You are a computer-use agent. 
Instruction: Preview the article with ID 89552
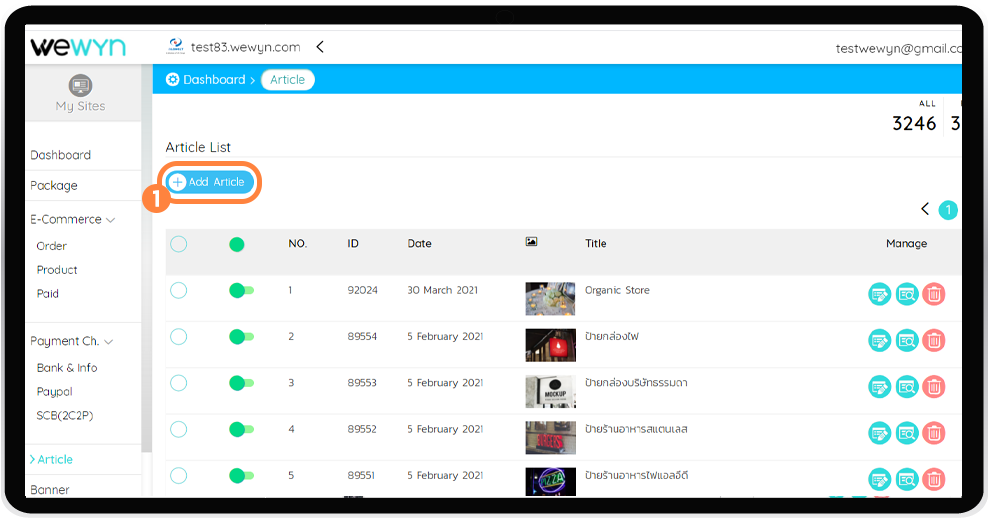907,433
